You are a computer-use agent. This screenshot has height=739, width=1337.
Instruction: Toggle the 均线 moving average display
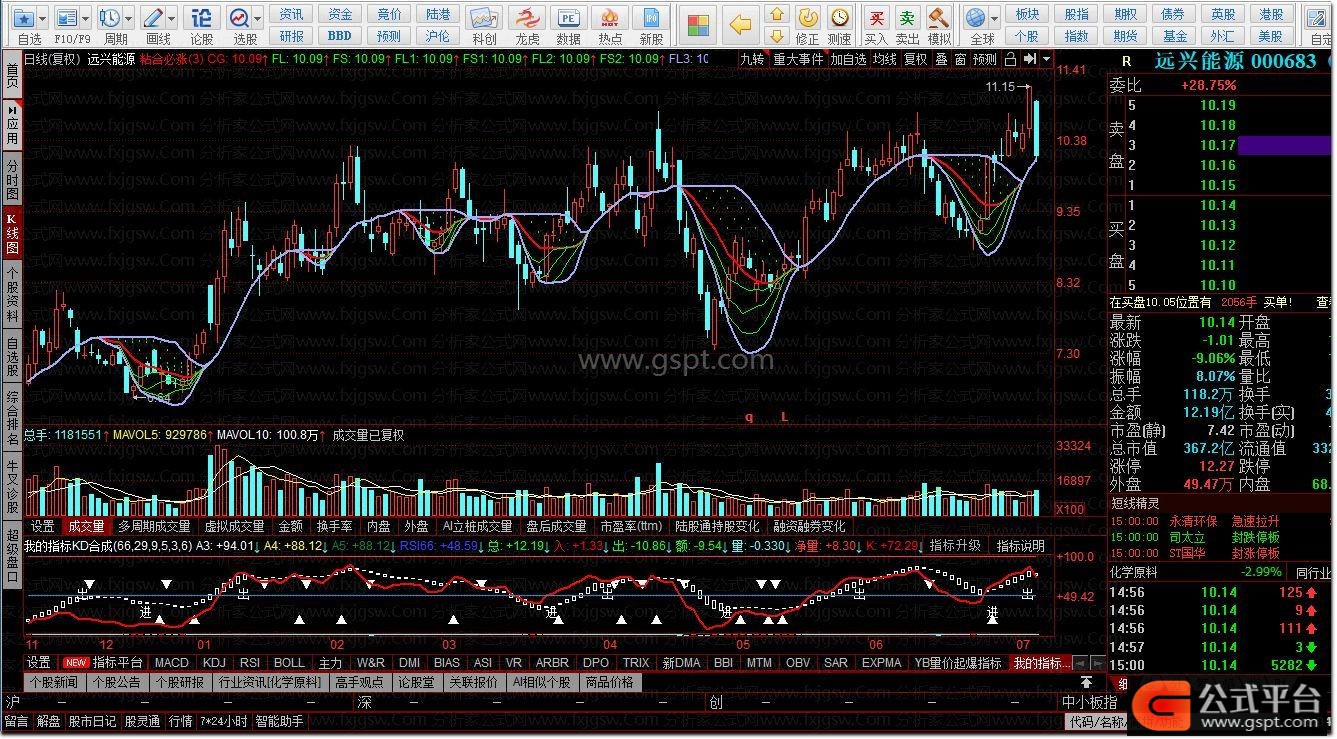pos(884,59)
